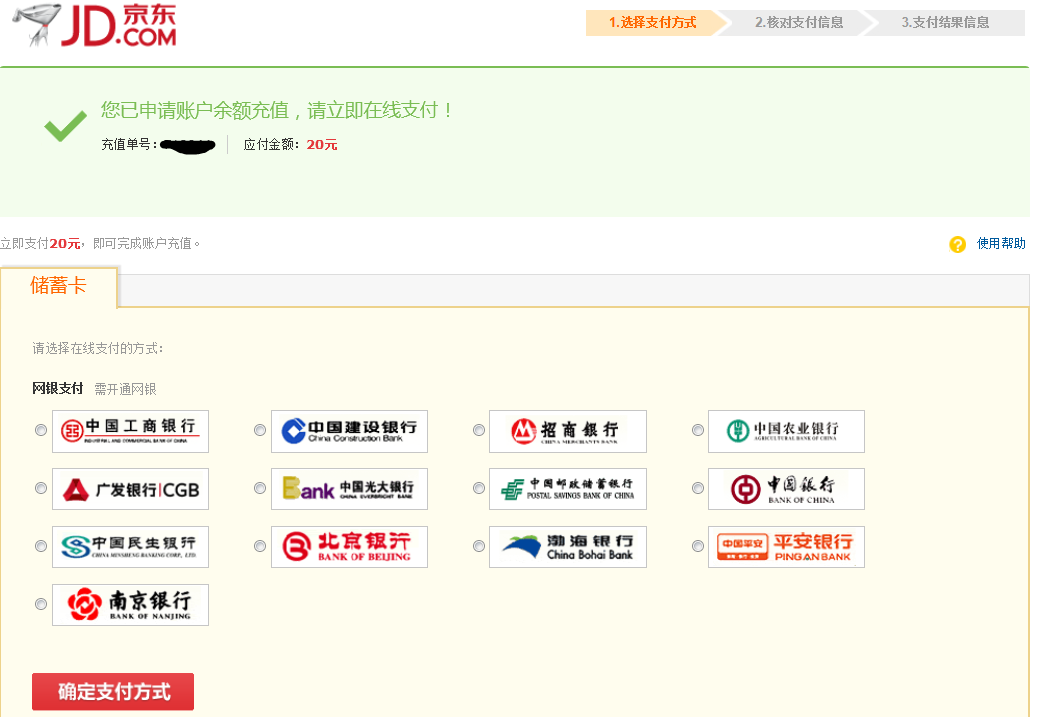Click the yellow question mark help icon
The height and width of the screenshot is (717, 1038).
[x=957, y=244]
